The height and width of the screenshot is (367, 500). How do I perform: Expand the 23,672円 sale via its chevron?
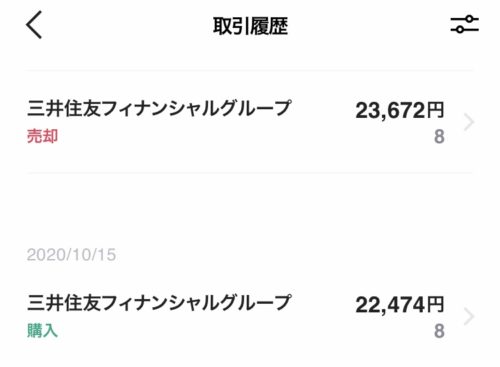coord(469,122)
